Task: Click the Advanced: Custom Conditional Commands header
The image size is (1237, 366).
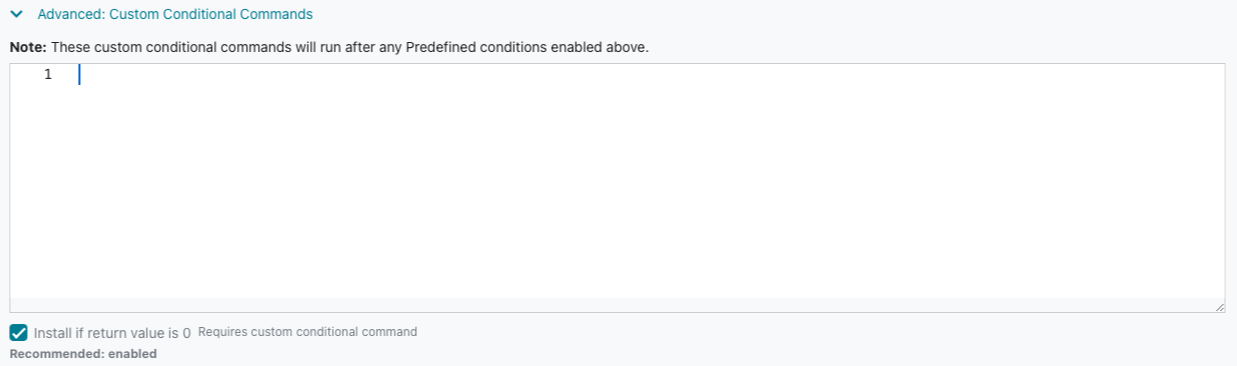Action: (175, 15)
